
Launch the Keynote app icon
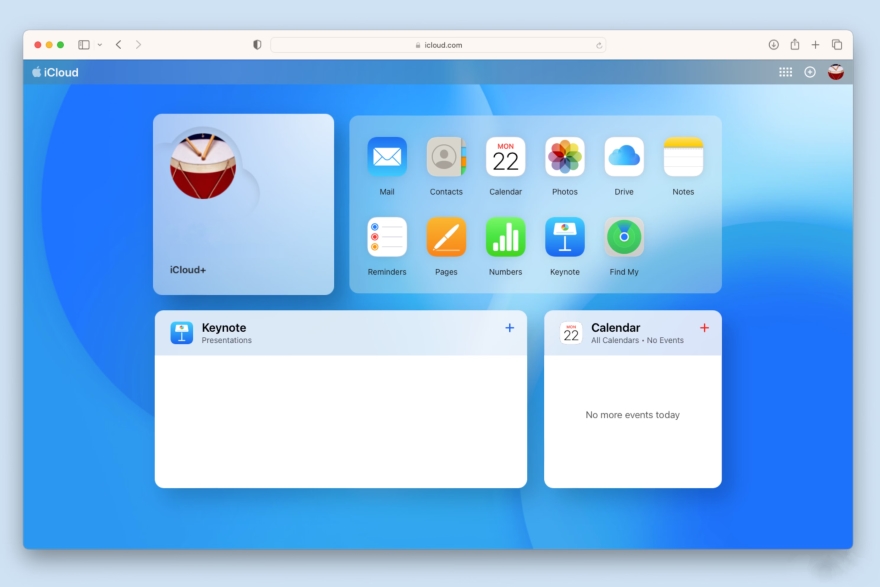tap(564, 238)
